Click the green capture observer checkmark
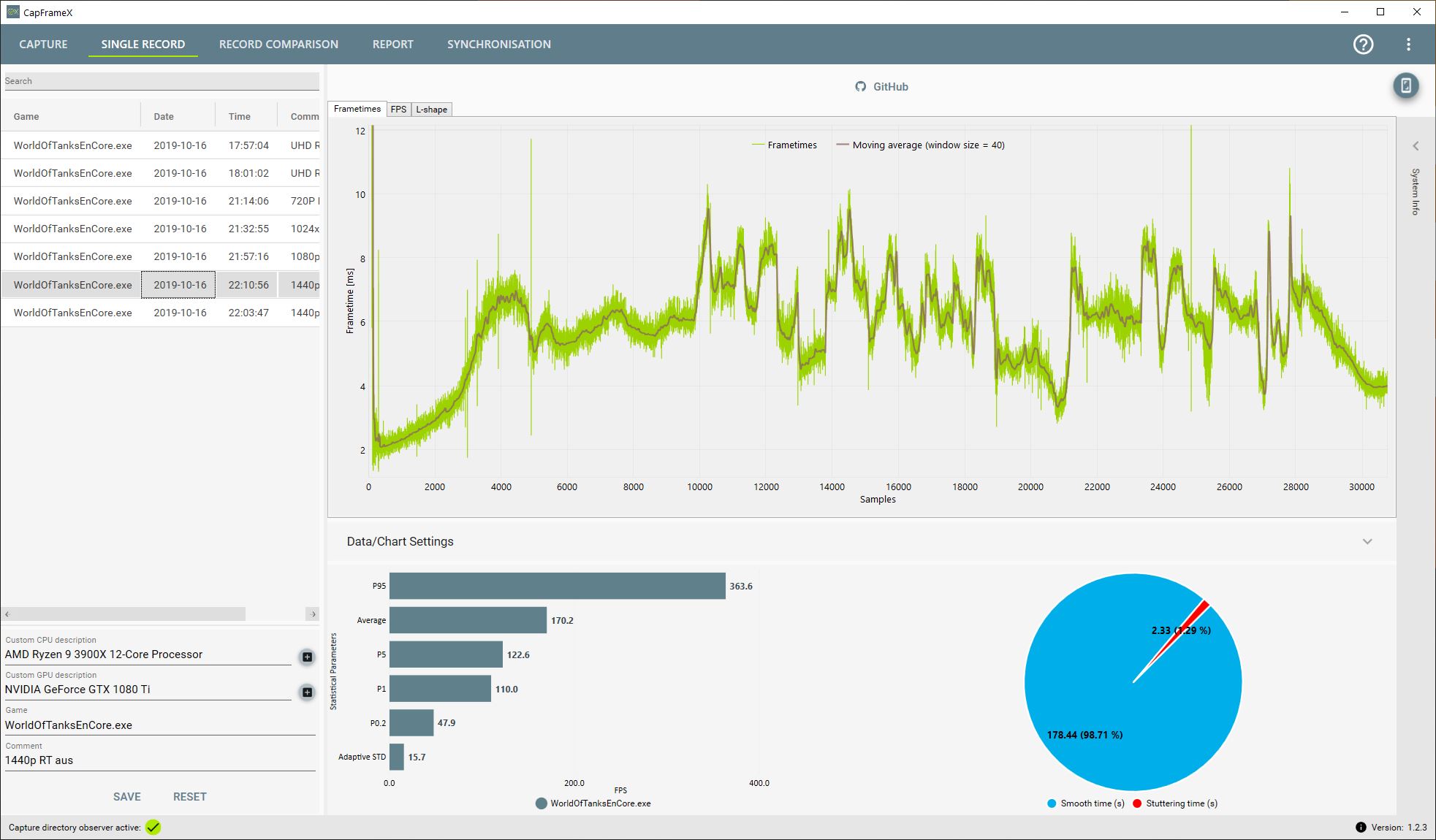This screenshot has height=840, width=1436. click(x=153, y=827)
